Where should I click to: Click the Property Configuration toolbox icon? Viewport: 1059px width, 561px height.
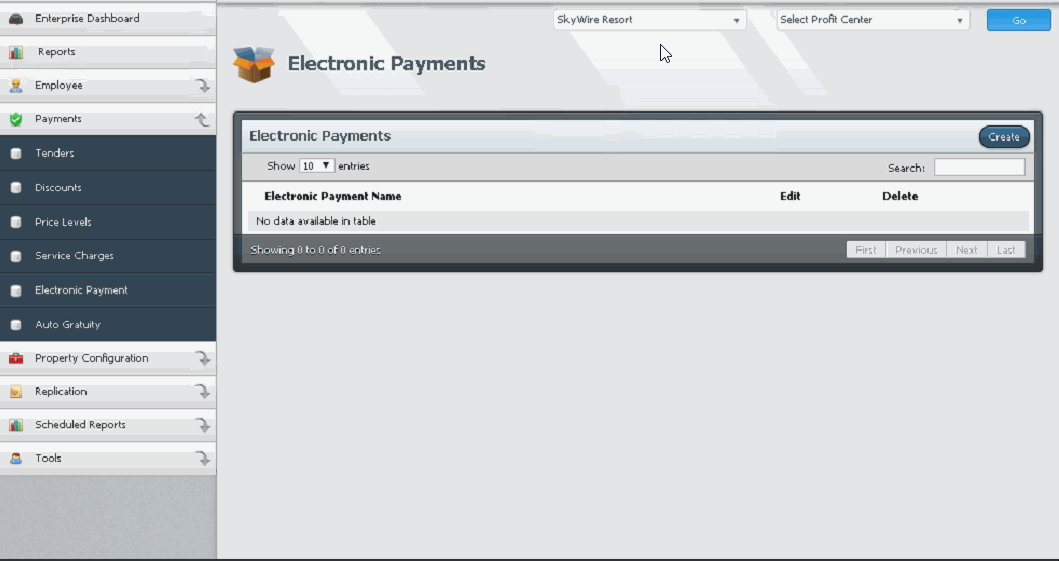(16, 358)
